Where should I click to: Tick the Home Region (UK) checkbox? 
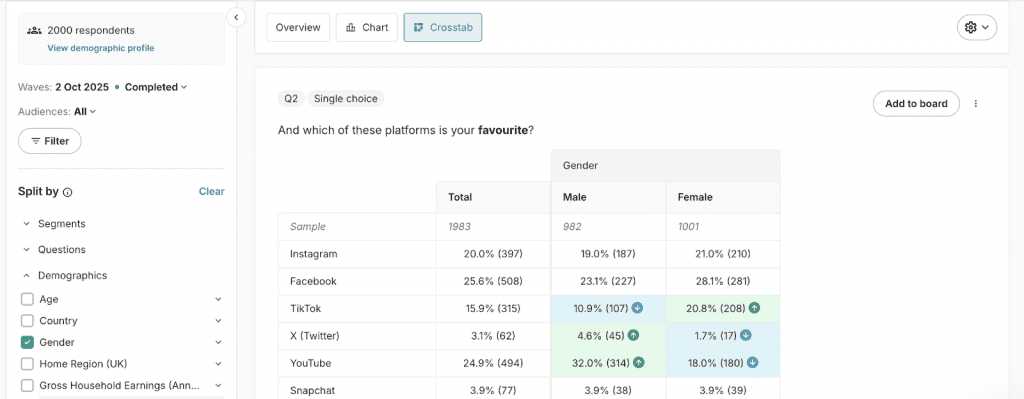[27, 364]
